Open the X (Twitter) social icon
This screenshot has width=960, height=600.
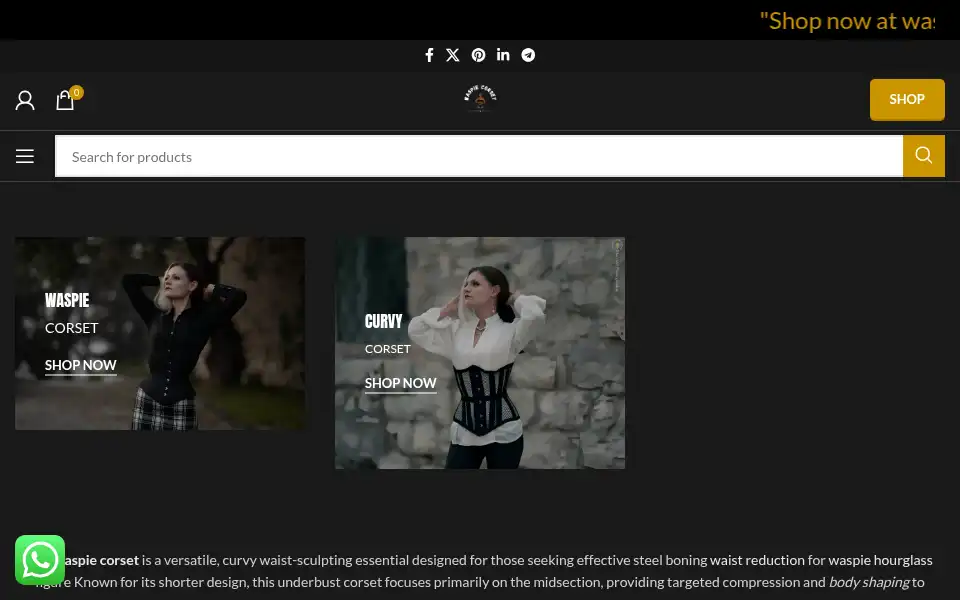coord(452,55)
